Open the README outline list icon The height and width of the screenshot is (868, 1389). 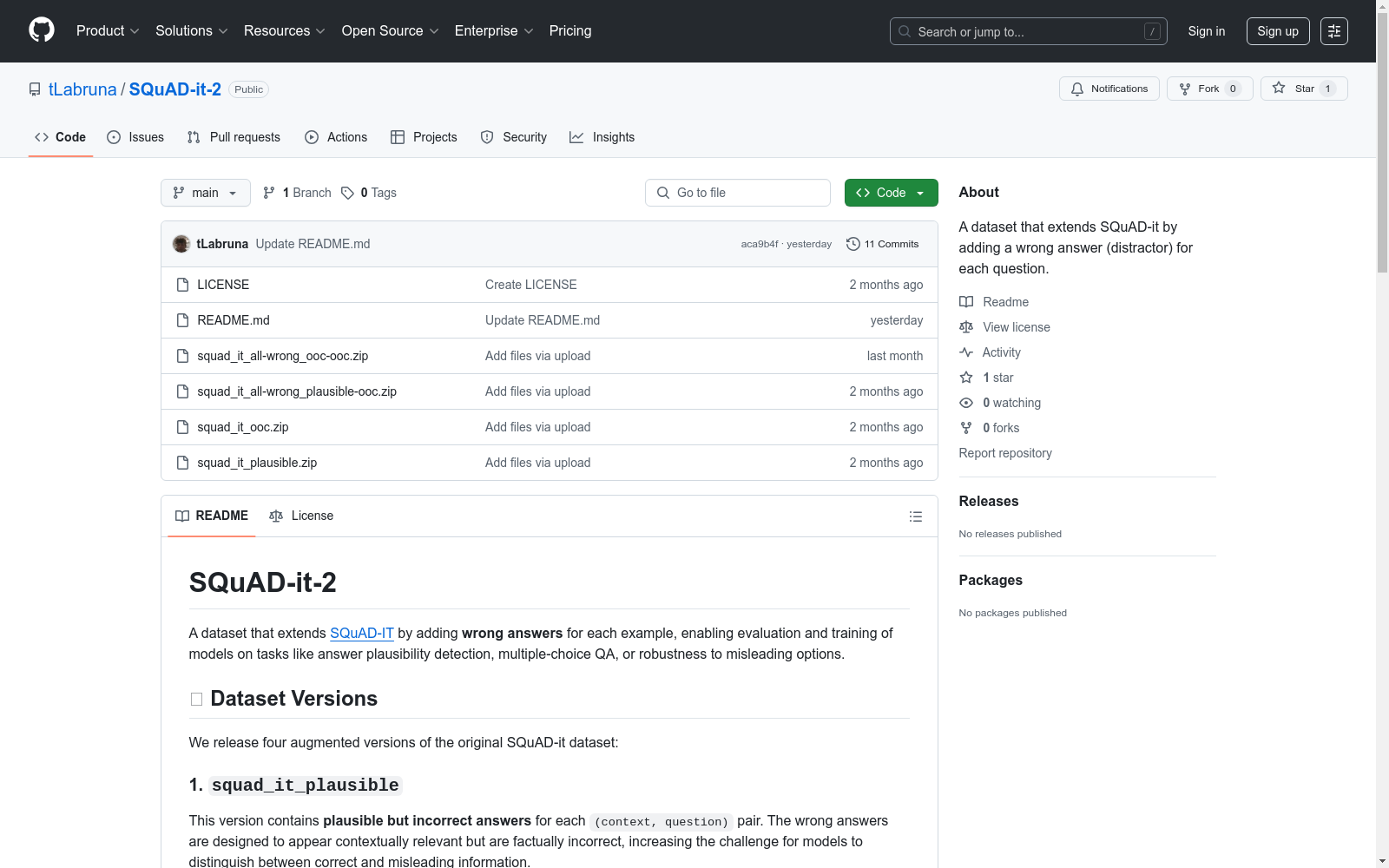(916, 516)
